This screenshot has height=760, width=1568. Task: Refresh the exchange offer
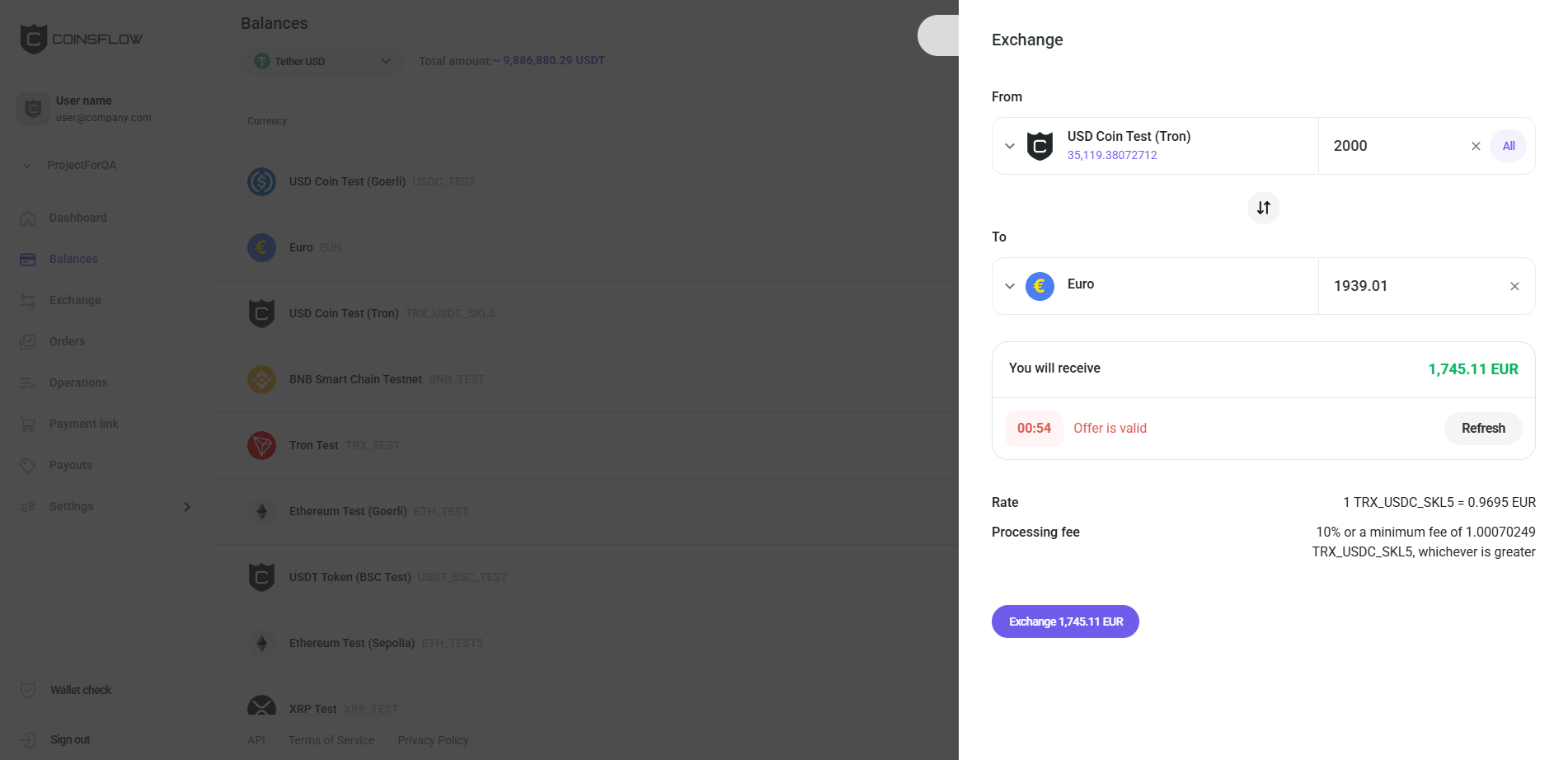pyautogui.click(x=1482, y=429)
